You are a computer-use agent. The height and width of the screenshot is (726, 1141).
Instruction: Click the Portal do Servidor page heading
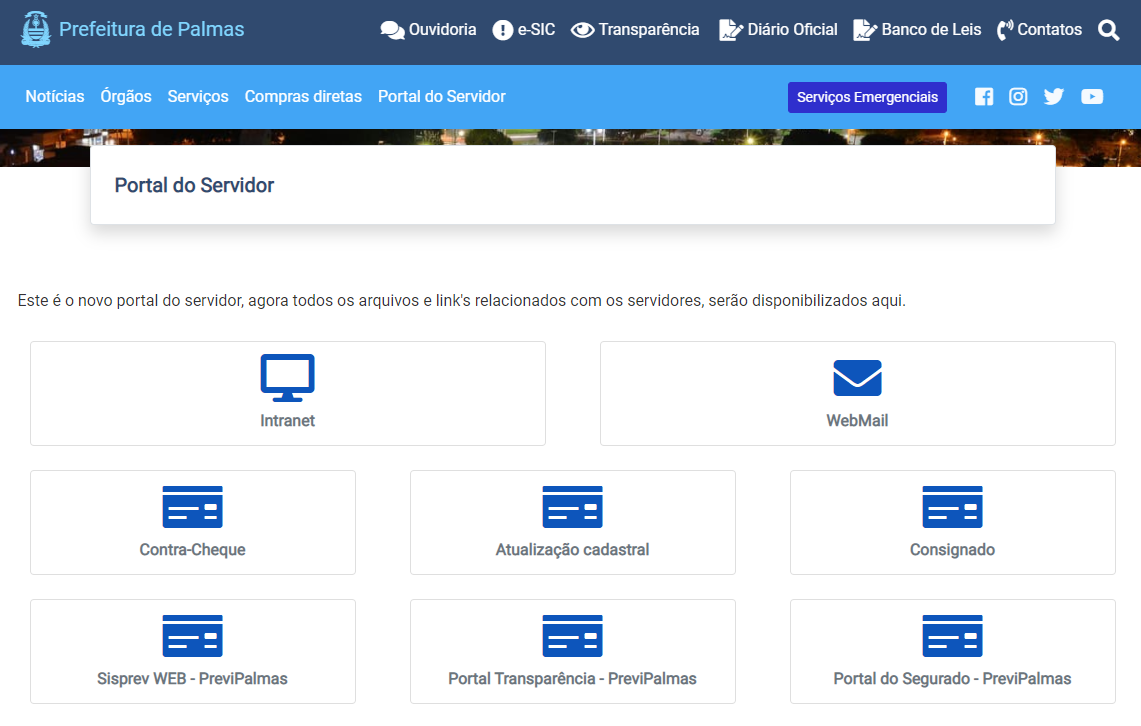coord(194,186)
